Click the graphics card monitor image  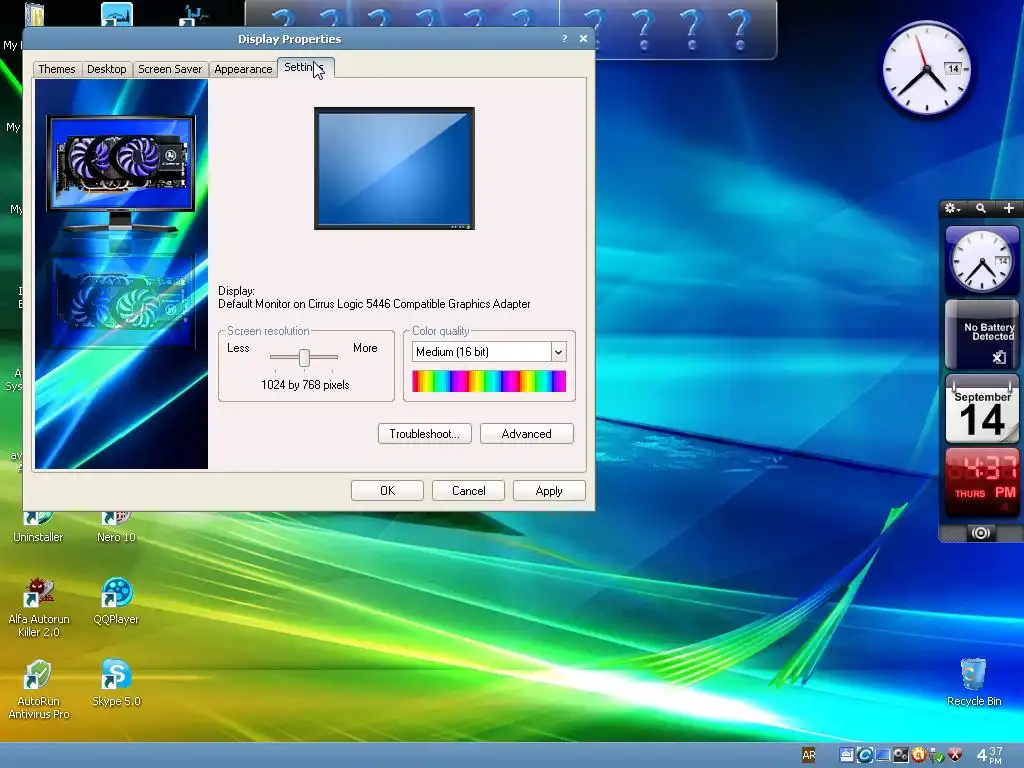pyautogui.click(x=121, y=173)
